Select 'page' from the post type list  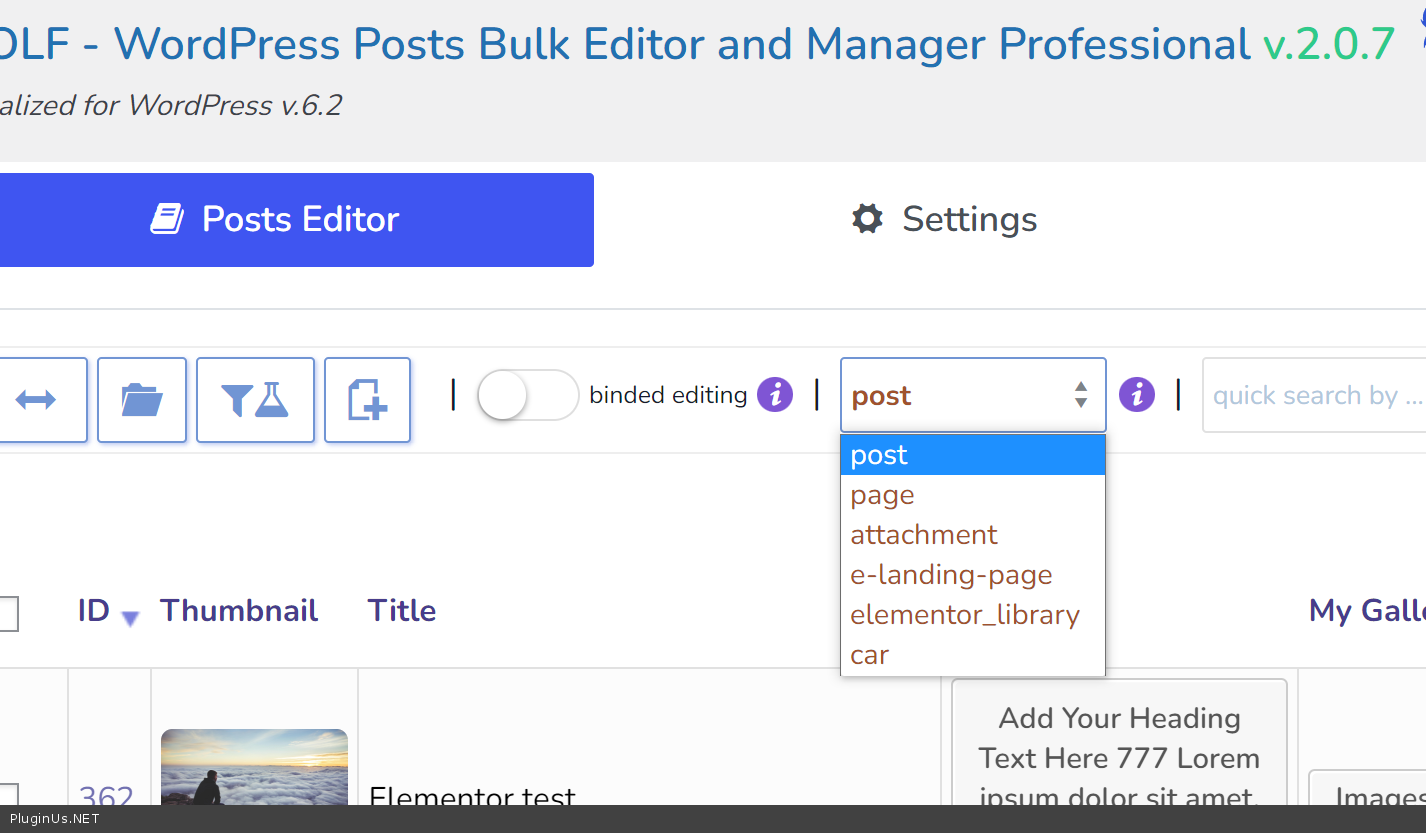882,495
